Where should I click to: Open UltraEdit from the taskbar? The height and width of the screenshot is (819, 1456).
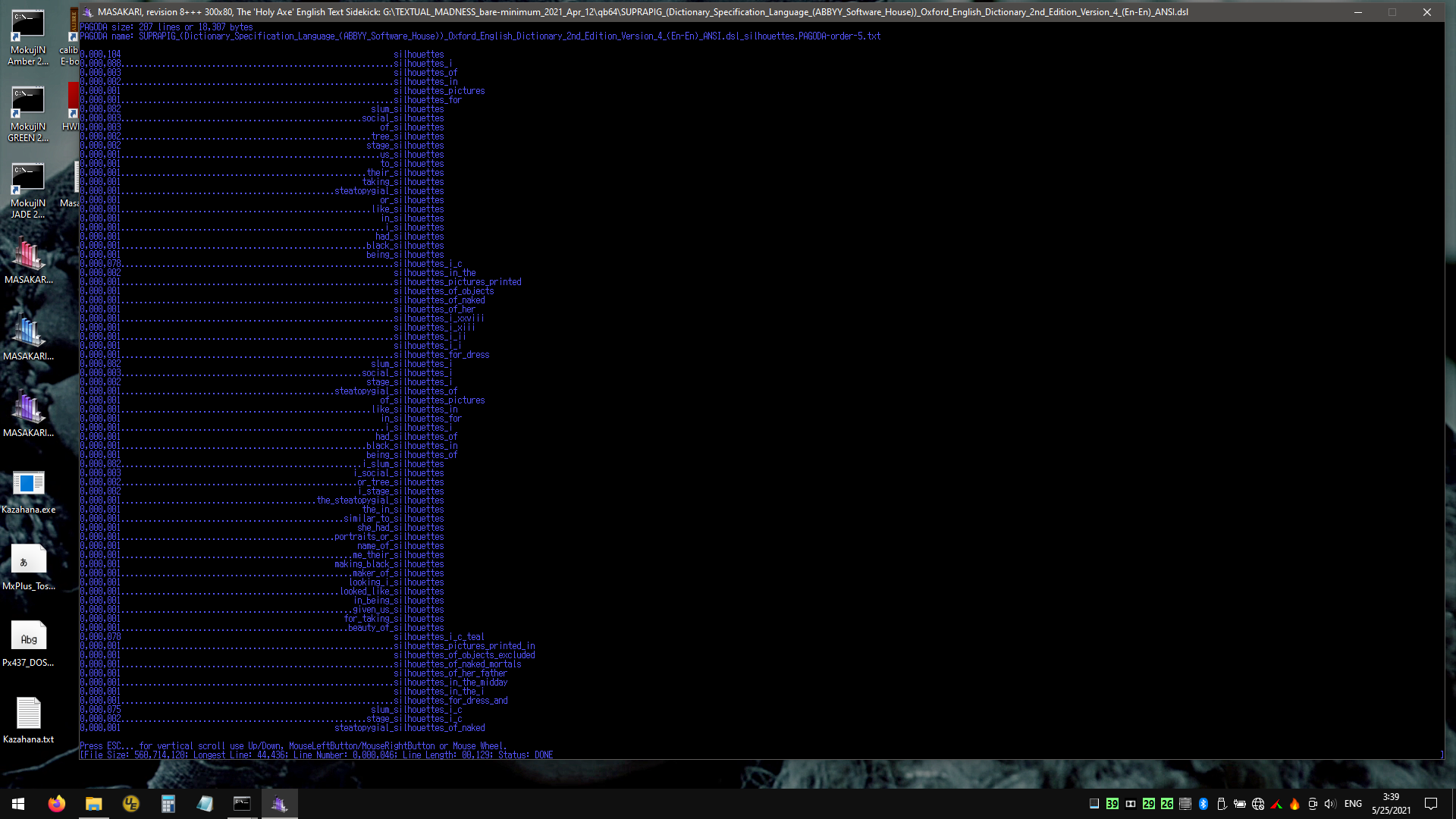[x=131, y=804]
